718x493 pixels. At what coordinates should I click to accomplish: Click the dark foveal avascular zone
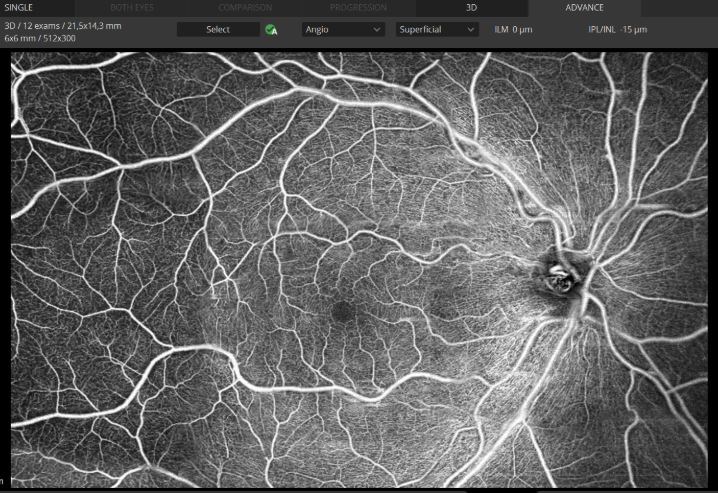coord(342,310)
